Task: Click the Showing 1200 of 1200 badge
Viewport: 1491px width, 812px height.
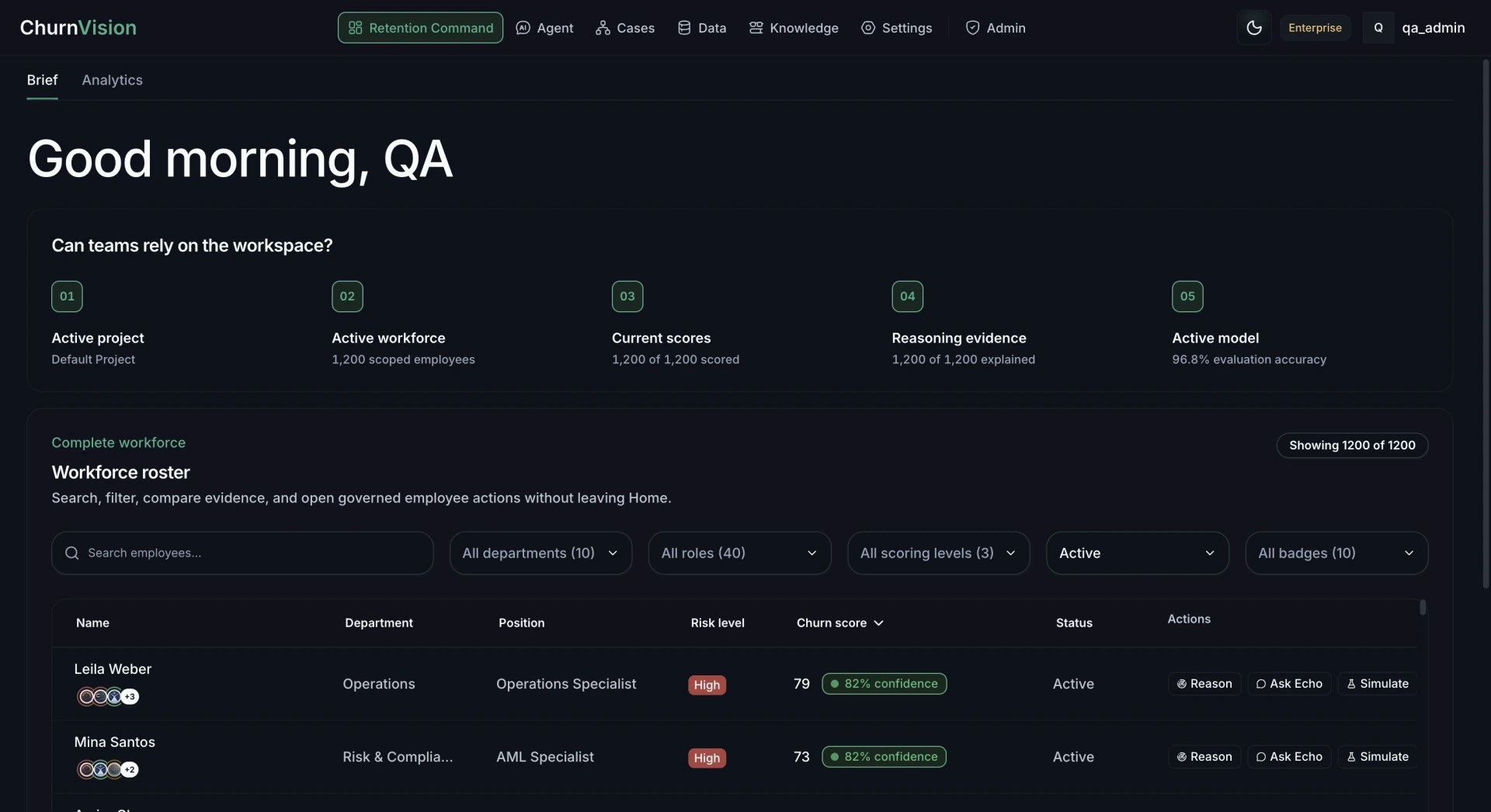Action: 1352,446
